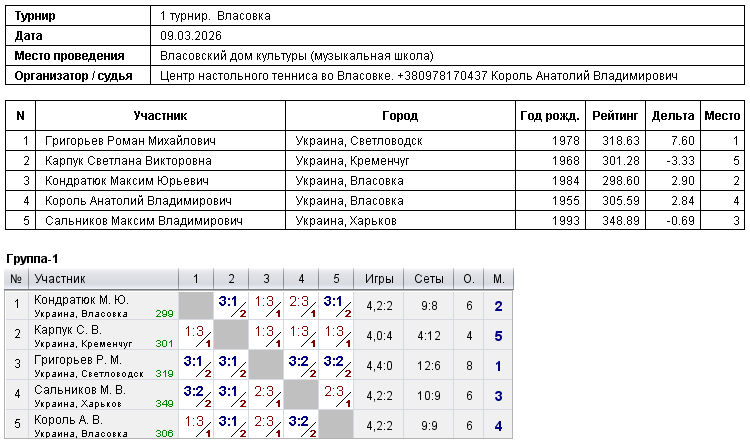
Task: Click "Карпук С. В." in the group table
Action: pyautogui.click(x=67, y=330)
